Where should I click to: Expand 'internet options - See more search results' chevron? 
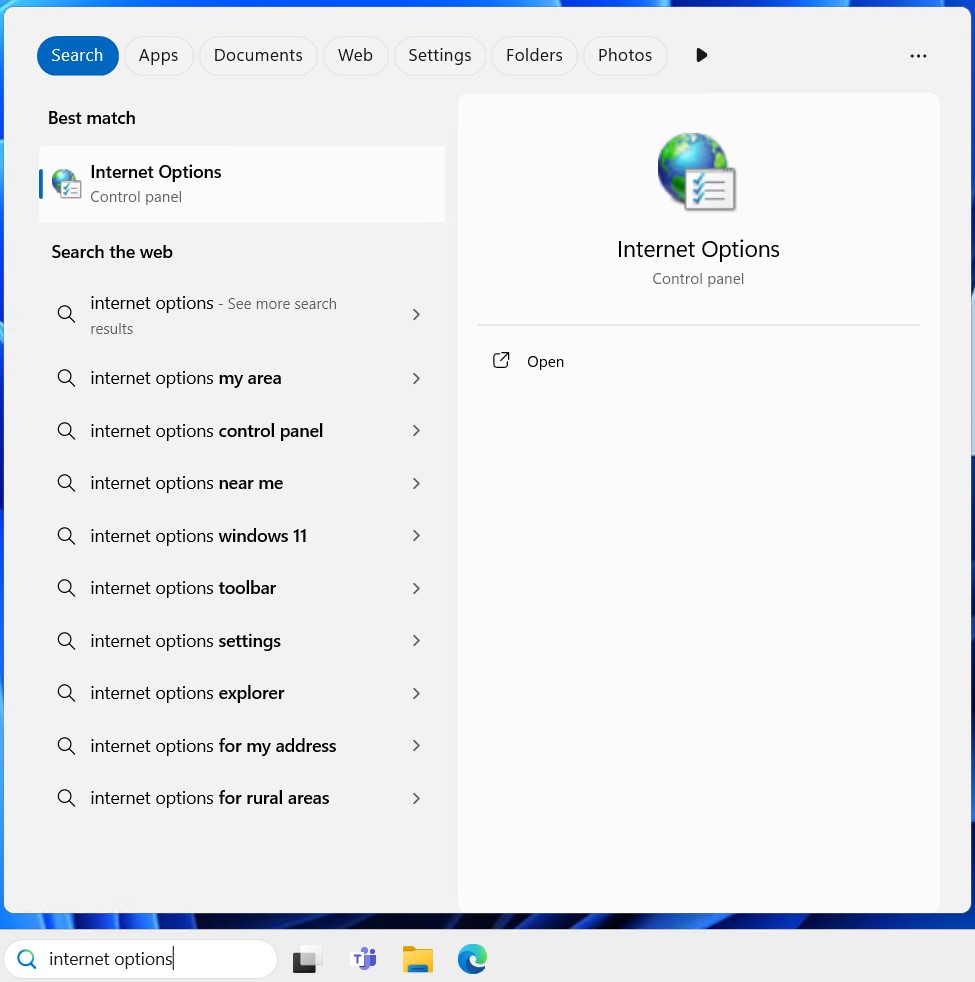point(416,314)
